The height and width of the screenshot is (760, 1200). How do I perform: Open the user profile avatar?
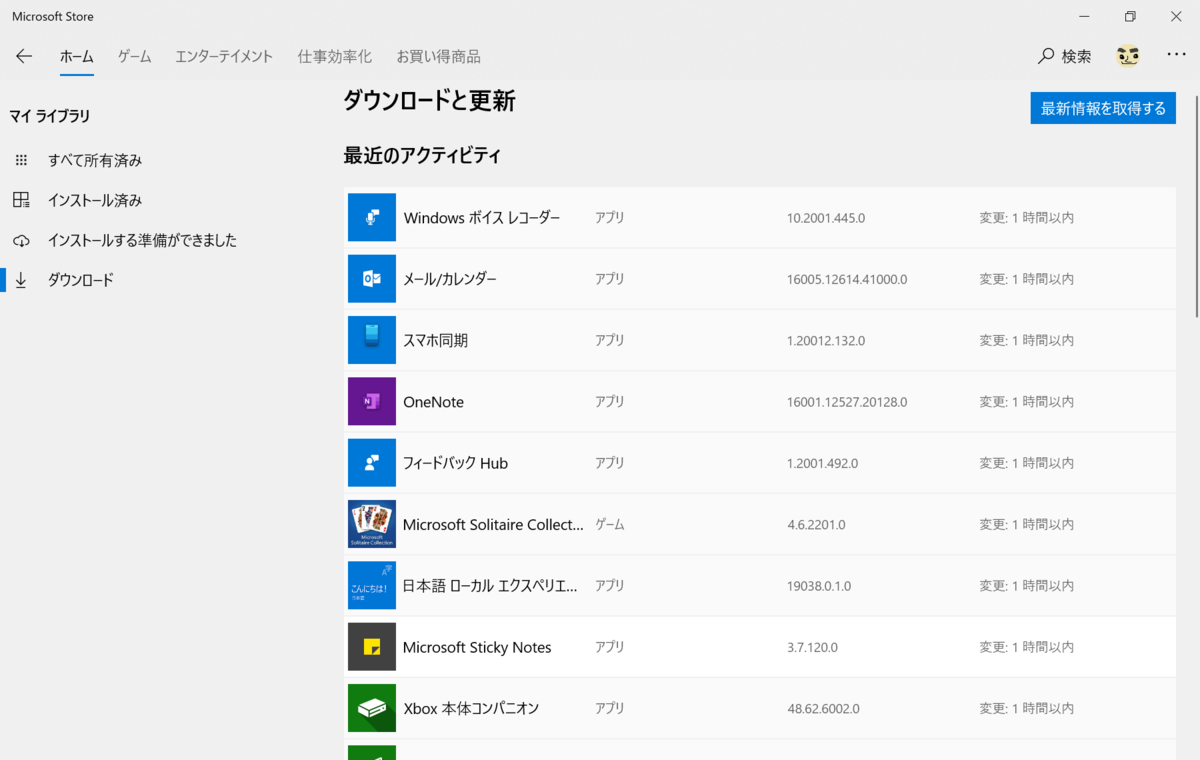1128,56
